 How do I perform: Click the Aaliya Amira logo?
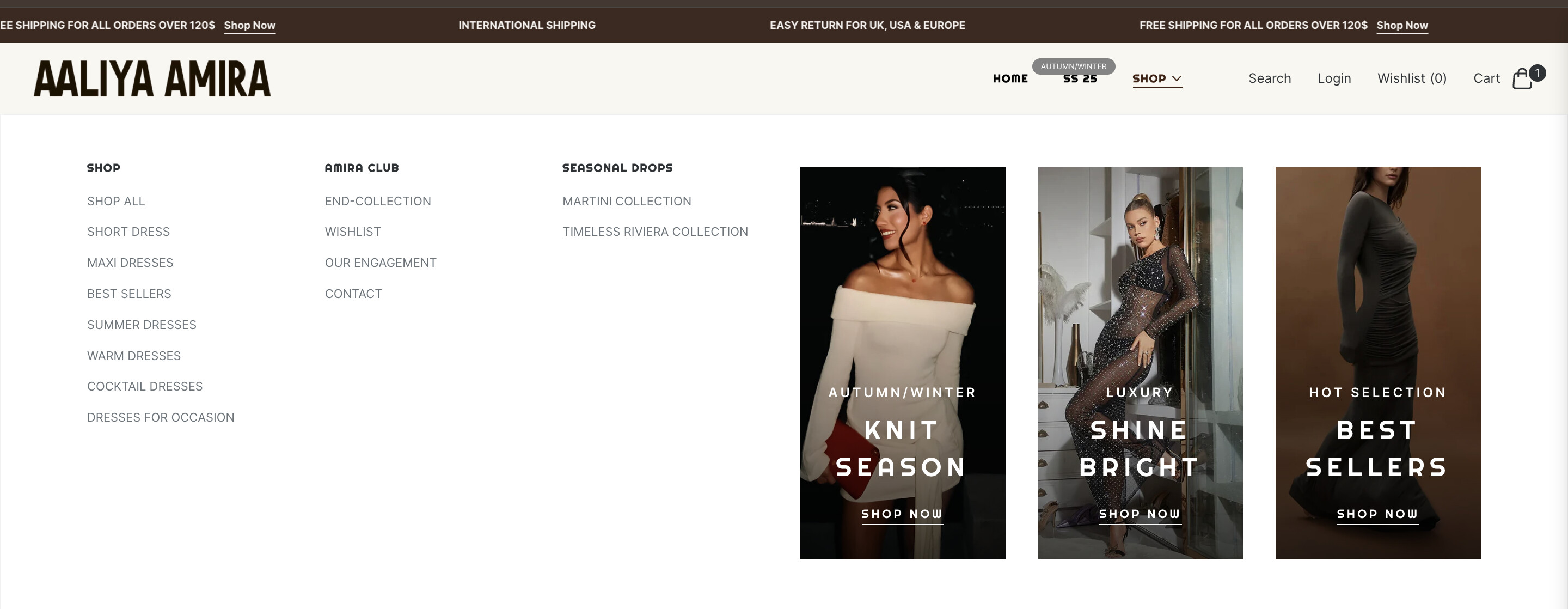[x=151, y=78]
